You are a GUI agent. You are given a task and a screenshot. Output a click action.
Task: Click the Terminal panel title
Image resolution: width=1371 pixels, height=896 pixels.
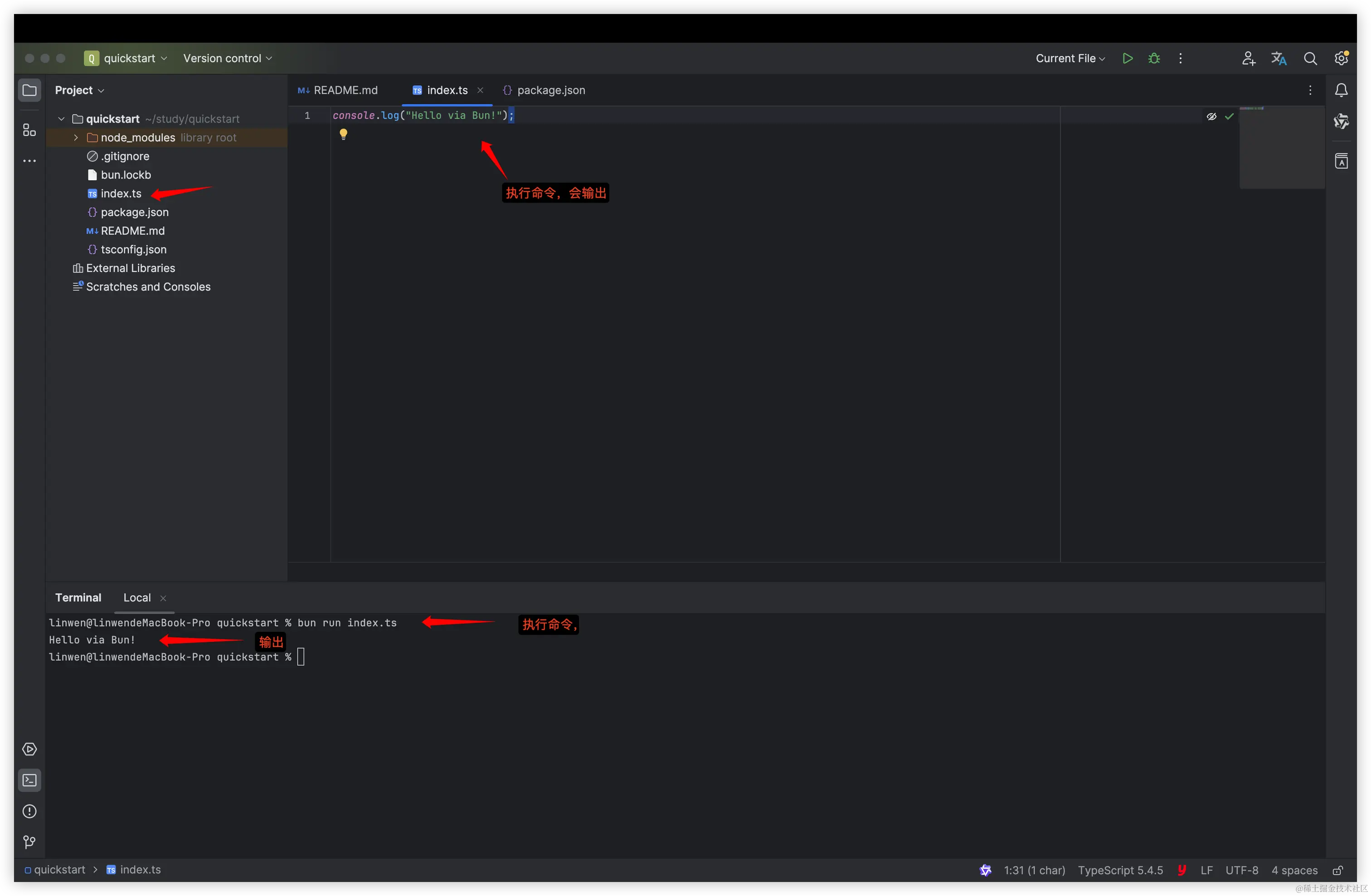point(78,598)
